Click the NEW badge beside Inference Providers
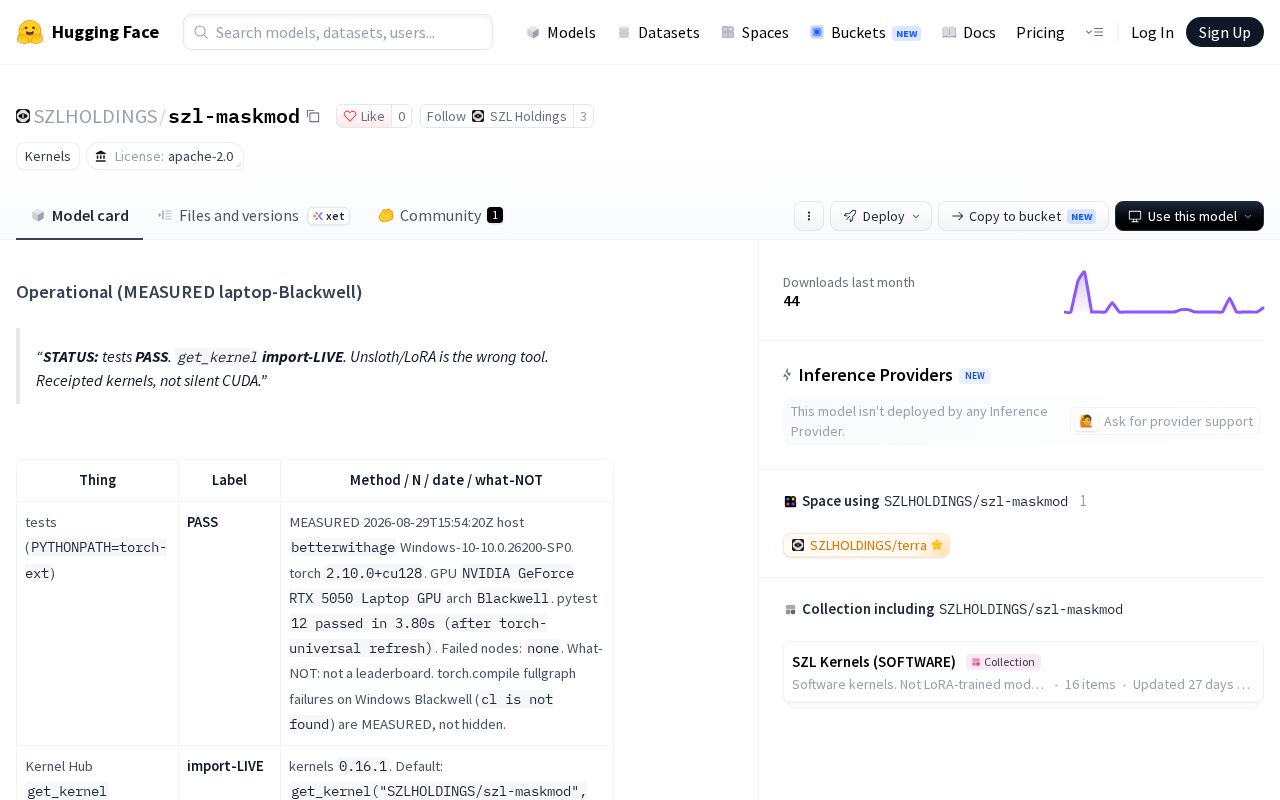The width and height of the screenshot is (1280, 800). click(975, 376)
